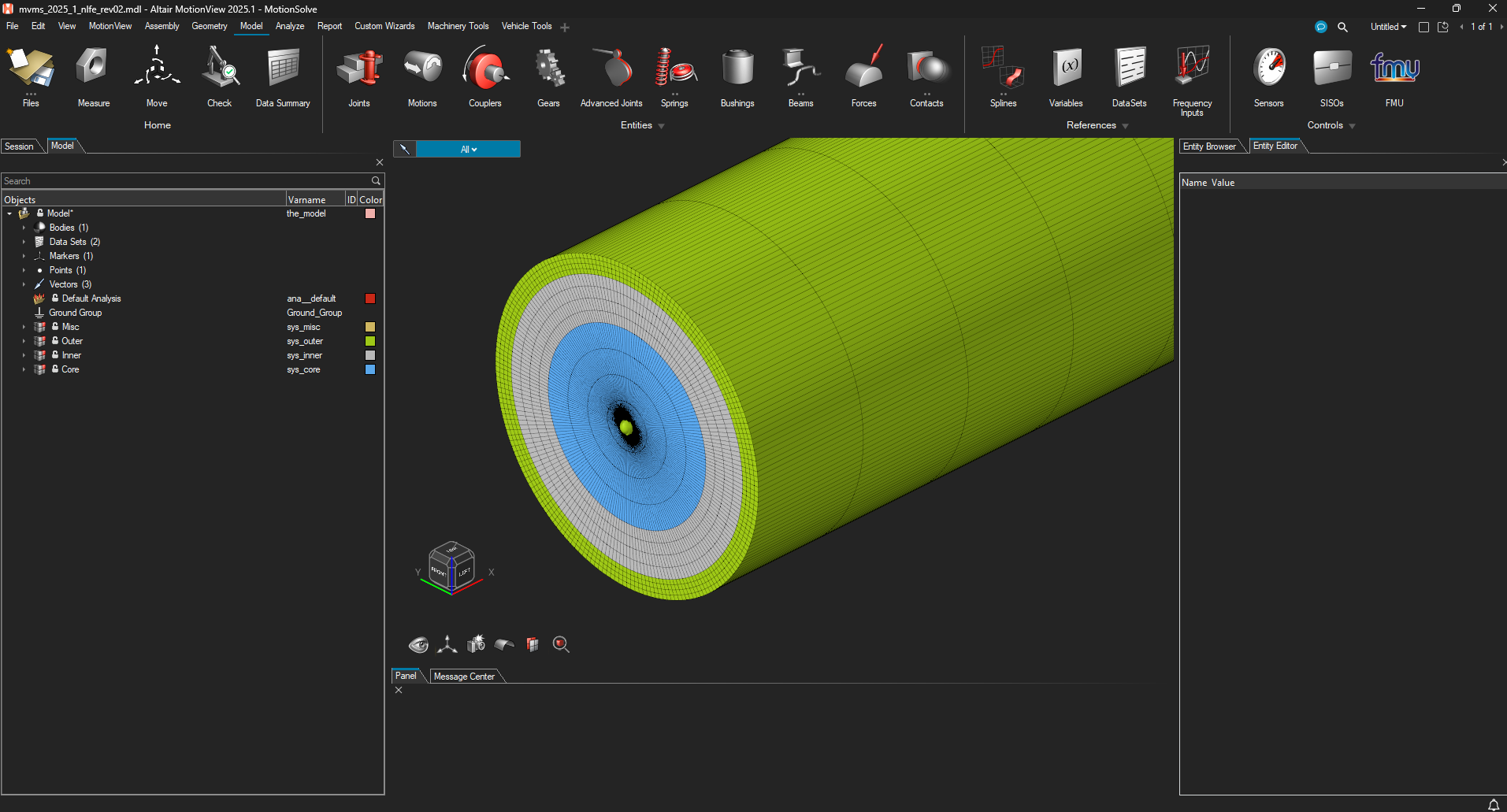
Task: Click the zoom magnifier view icon
Action: click(x=561, y=645)
